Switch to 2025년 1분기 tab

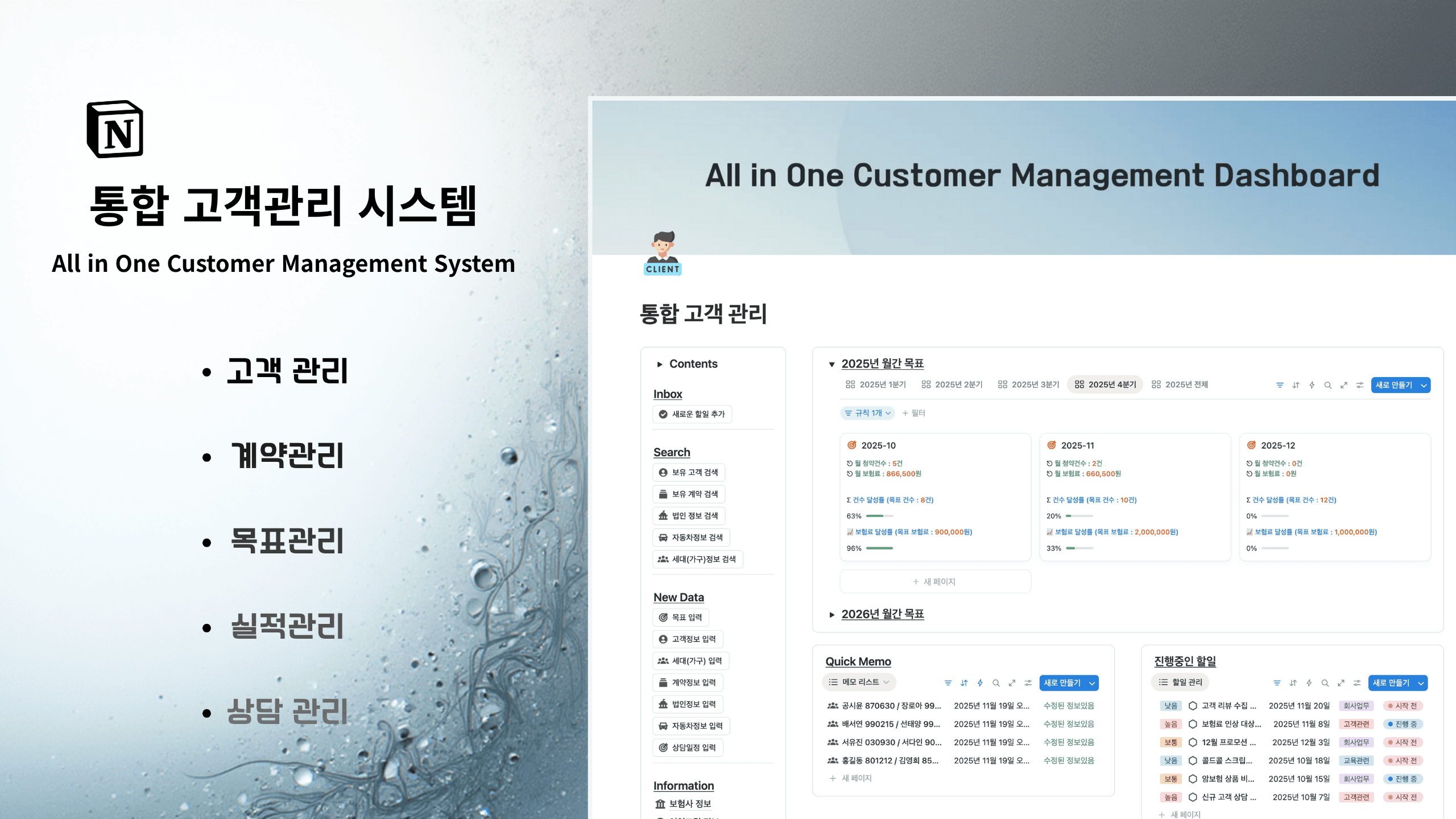876,384
